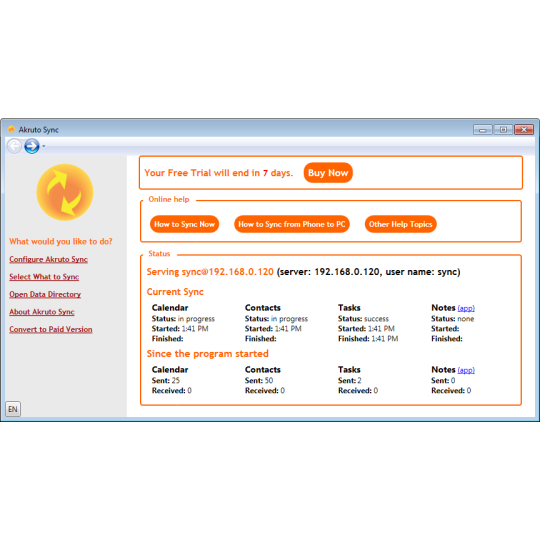This screenshot has width=540, height=540.
Task: Click the EN language button
Action: (x=13, y=409)
